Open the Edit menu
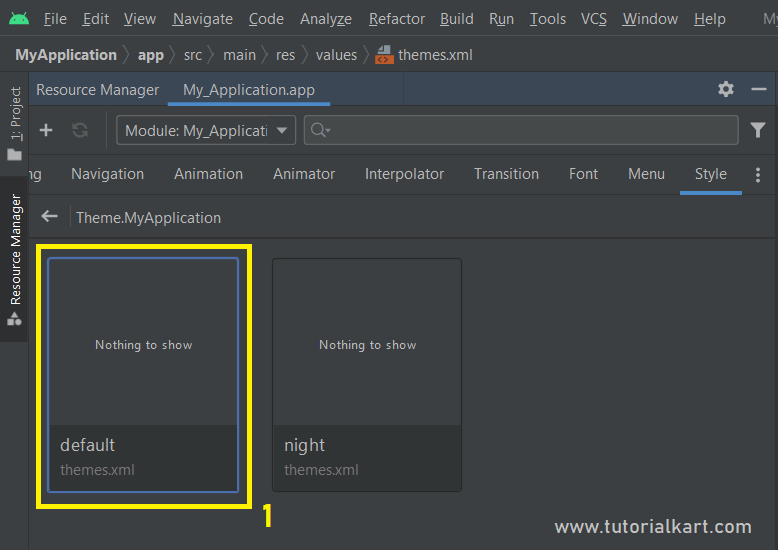Image resolution: width=778 pixels, height=550 pixels. coord(96,19)
